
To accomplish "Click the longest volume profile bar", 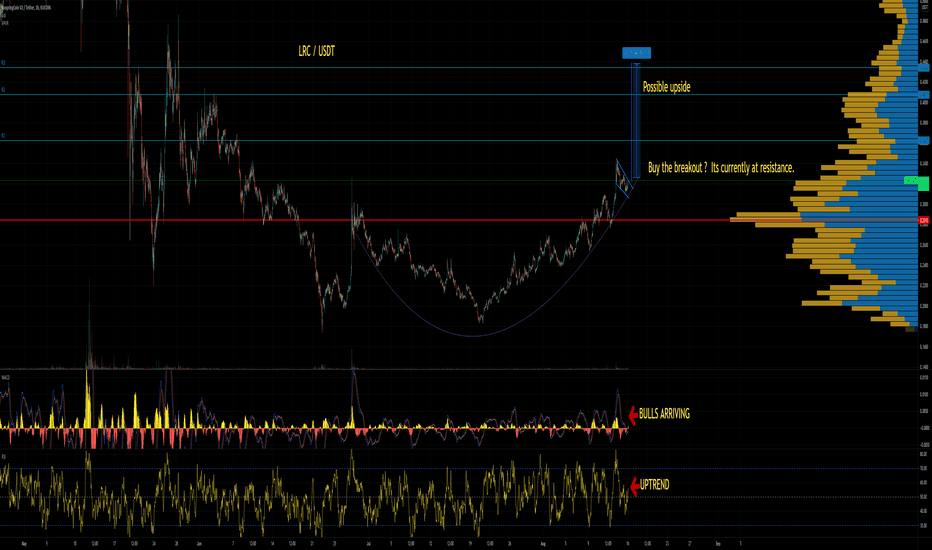I will tap(824, 218).
